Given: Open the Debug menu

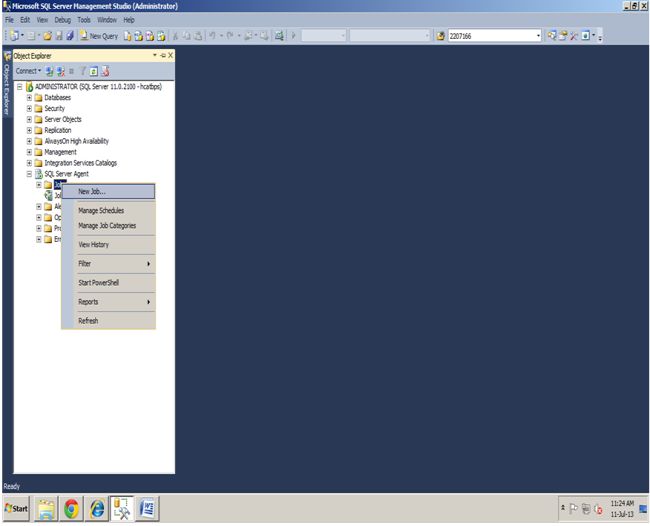Looking at the screenshot, I should (63, 20).
